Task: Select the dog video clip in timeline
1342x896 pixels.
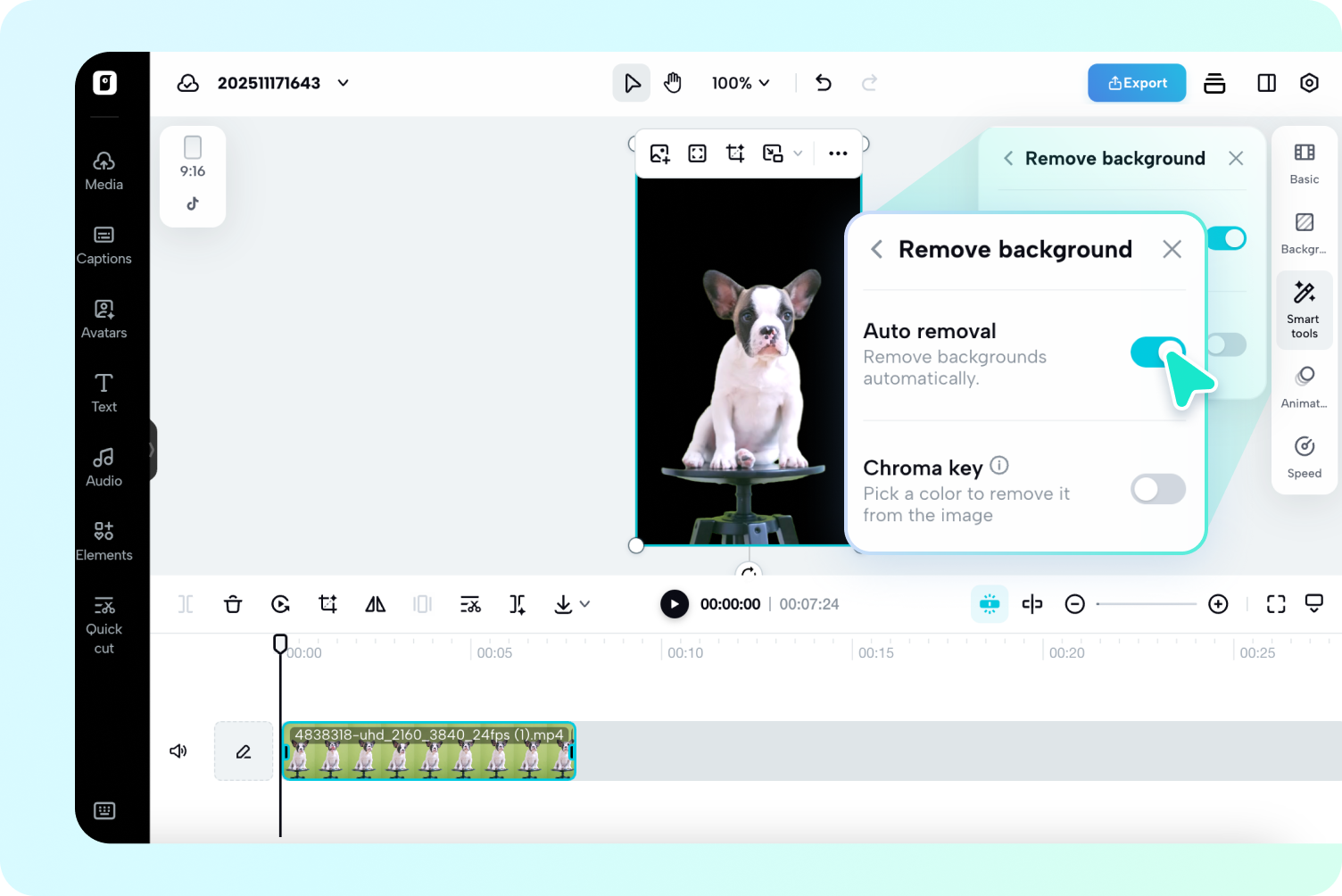Action: [429, 751]
